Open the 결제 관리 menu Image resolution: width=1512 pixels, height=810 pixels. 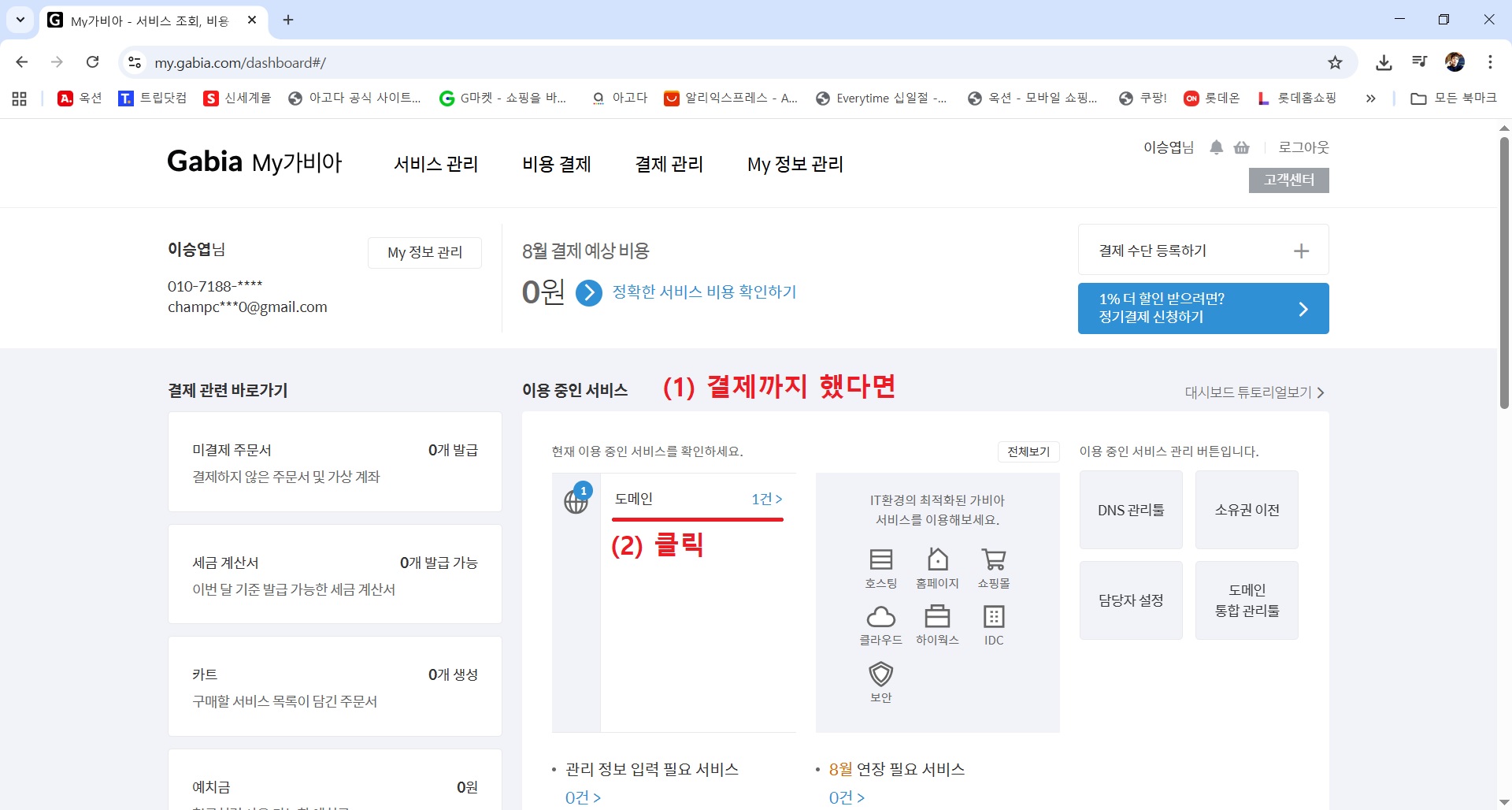669,164
